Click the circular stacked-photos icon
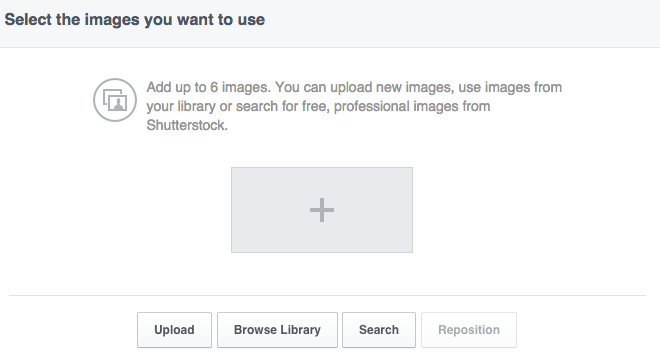Image resolution: width=660 pixels, height=363 pixels. [x=115, y=100]
